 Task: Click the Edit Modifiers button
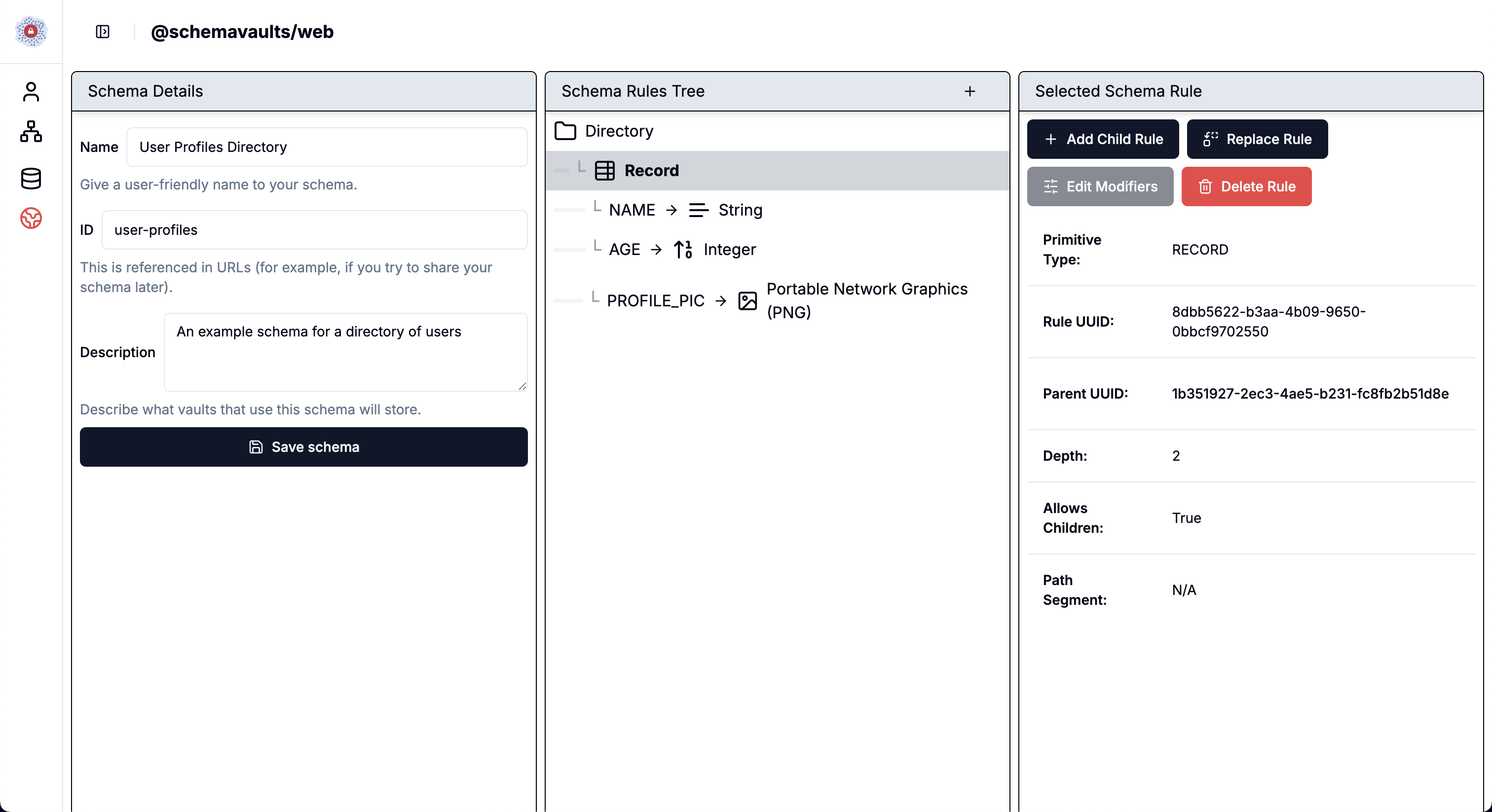pyautogui.click(x=1100, y=186)
